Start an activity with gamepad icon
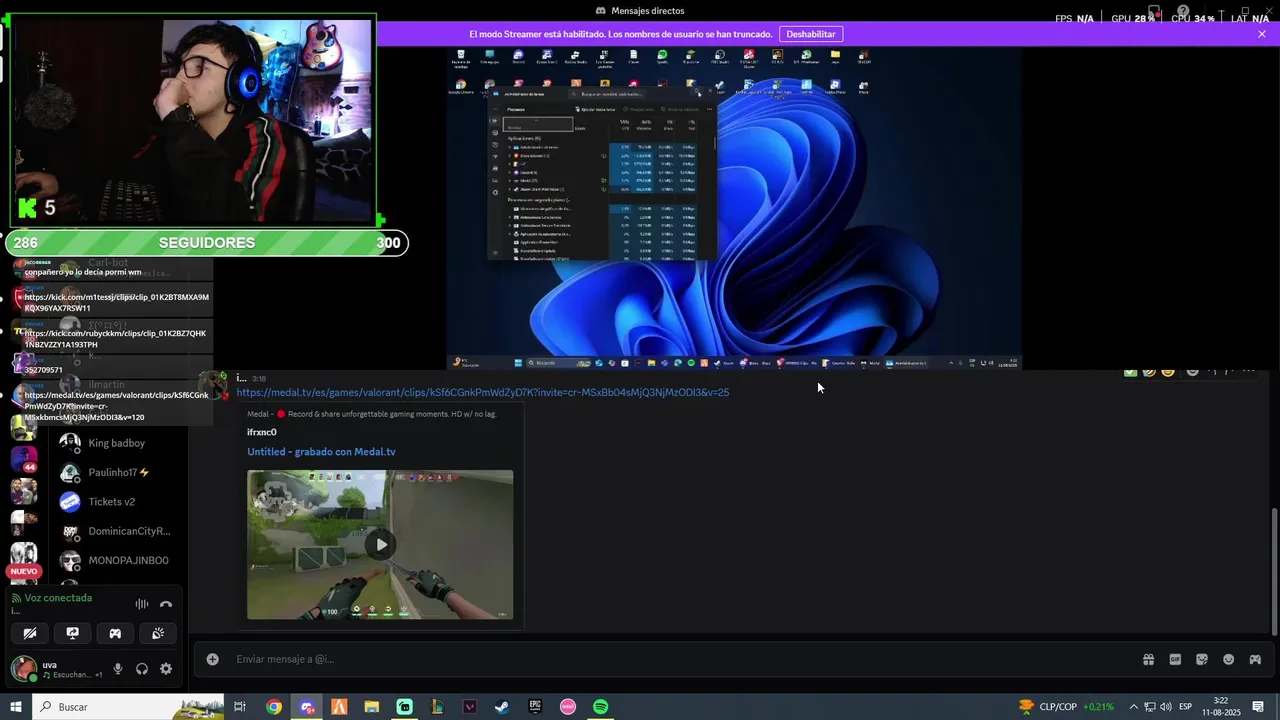The height and width of the screenshot is (720, 1280). pyautogui.click(x=115, y=633)
